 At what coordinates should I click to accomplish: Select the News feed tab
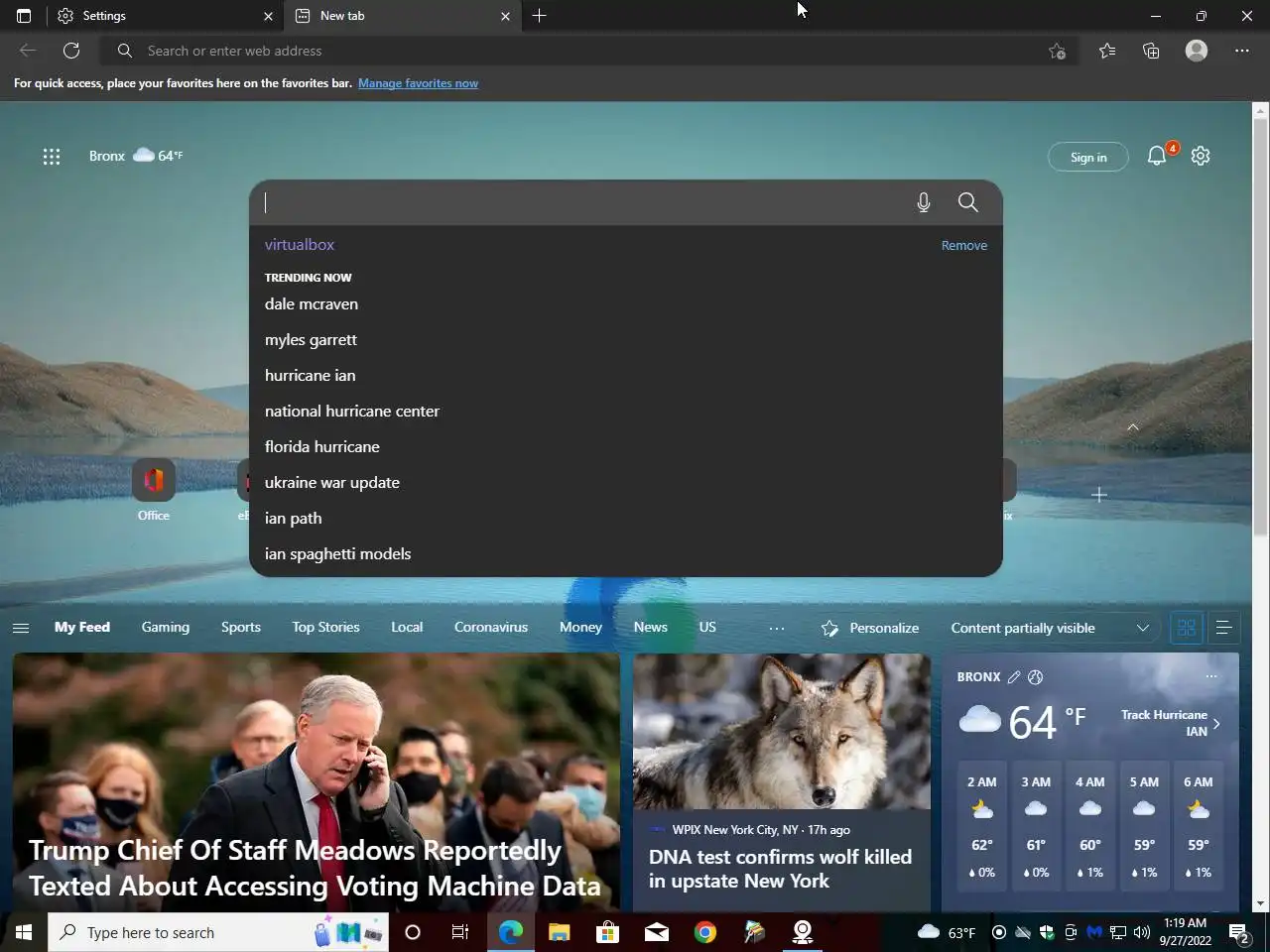(x=651, y=627)
